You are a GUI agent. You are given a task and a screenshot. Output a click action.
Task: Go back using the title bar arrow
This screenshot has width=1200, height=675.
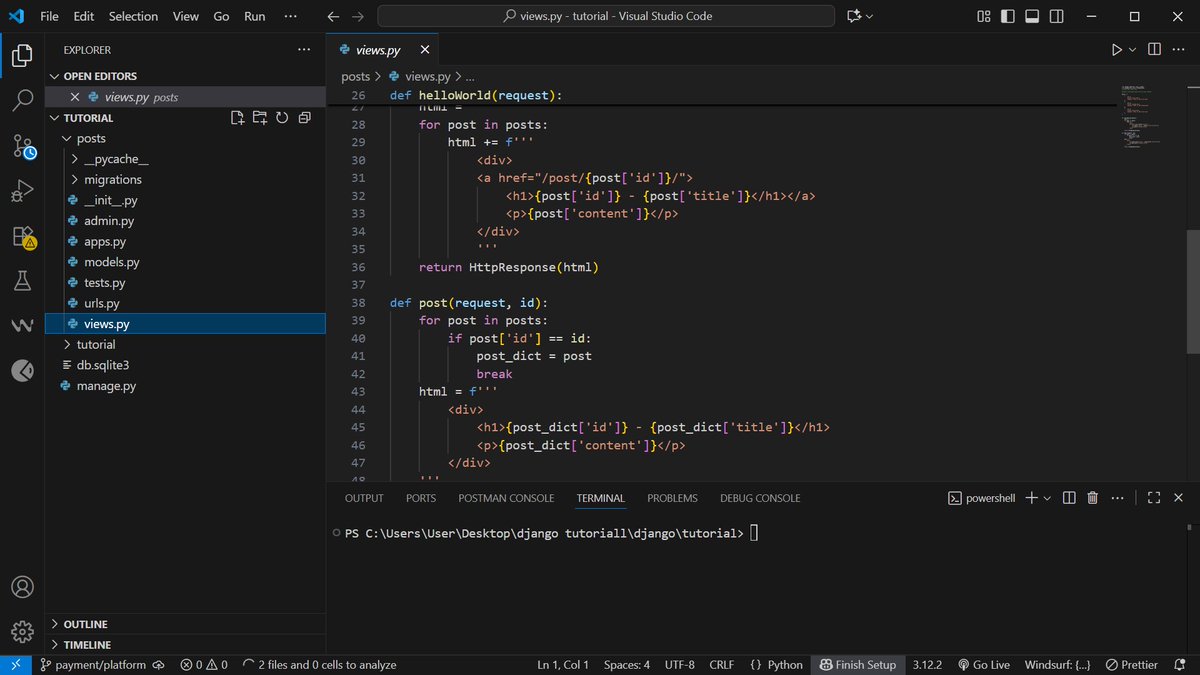334,16
